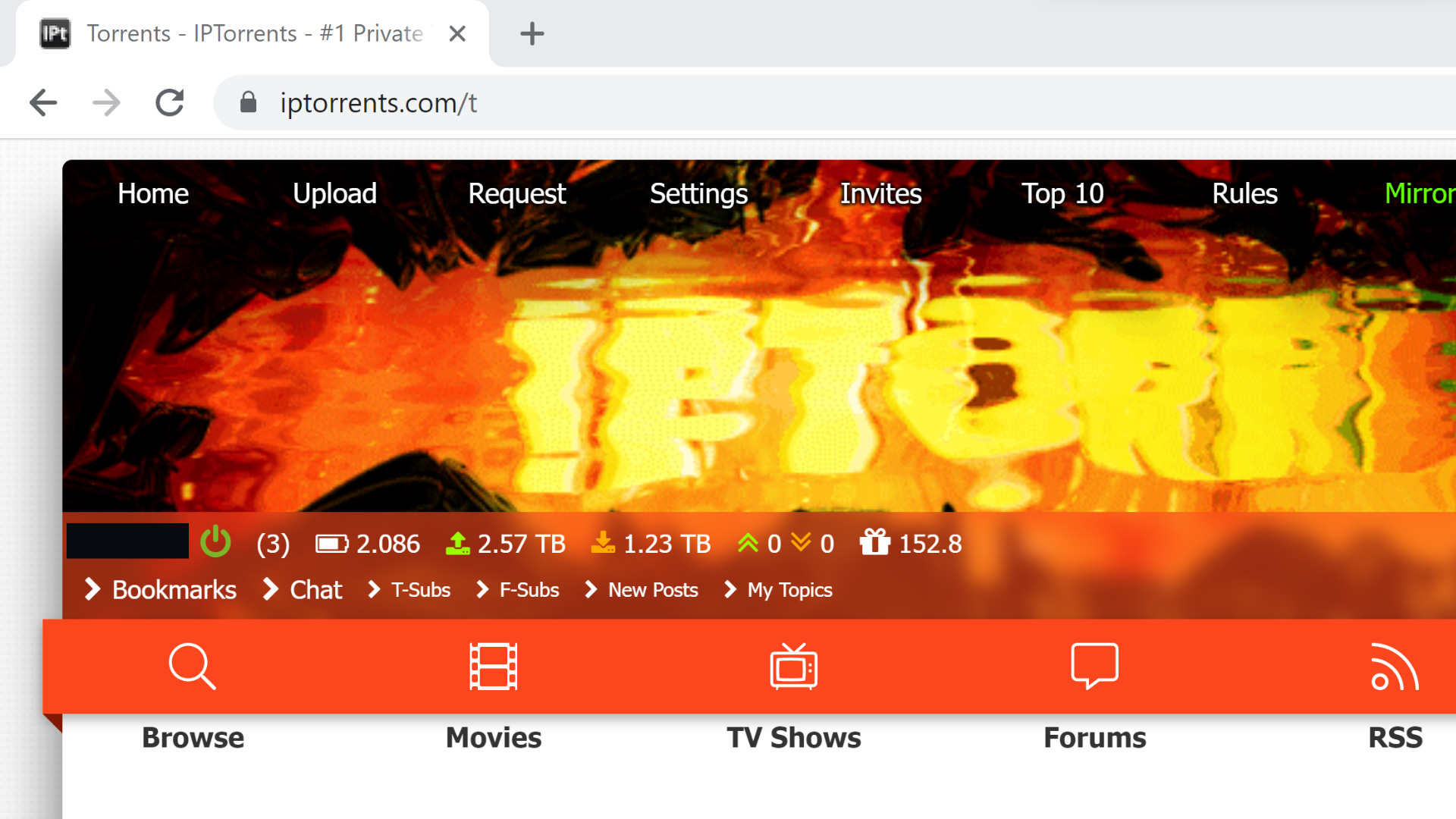Open the Movies film strip icon
The height and width of the screenshot is (819, 1456).
494,667
